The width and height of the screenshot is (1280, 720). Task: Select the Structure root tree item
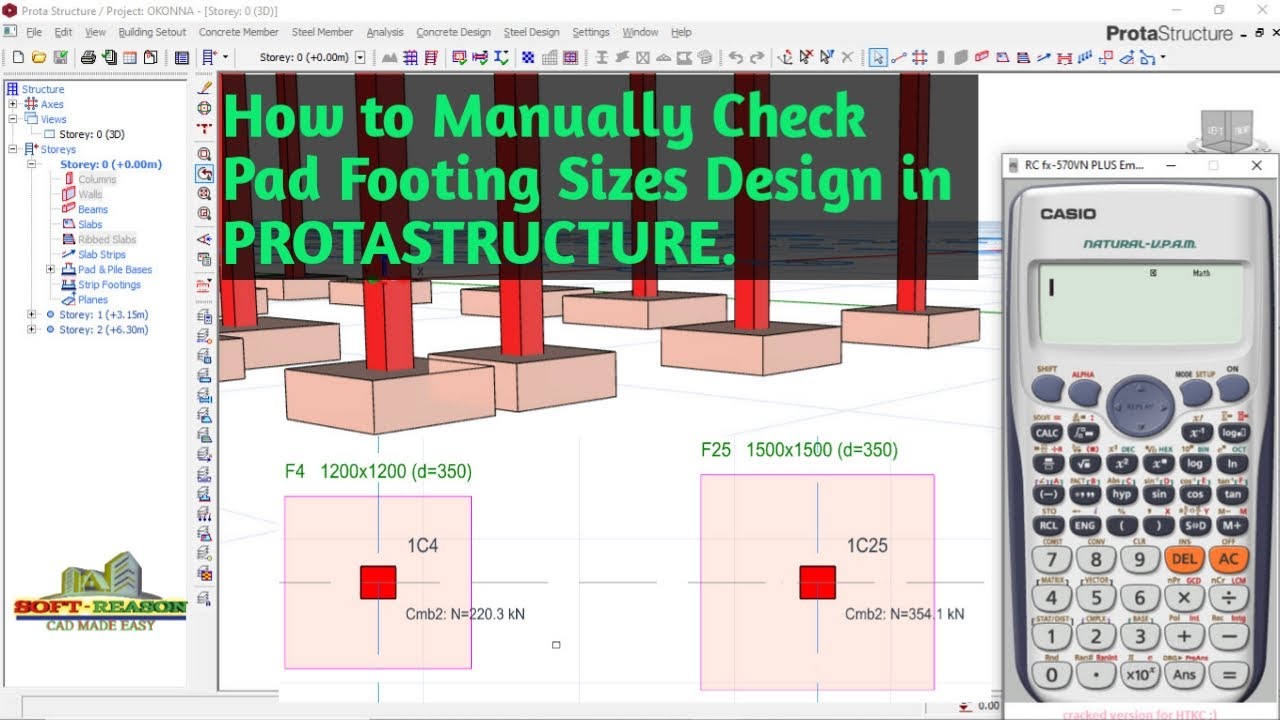43,89
